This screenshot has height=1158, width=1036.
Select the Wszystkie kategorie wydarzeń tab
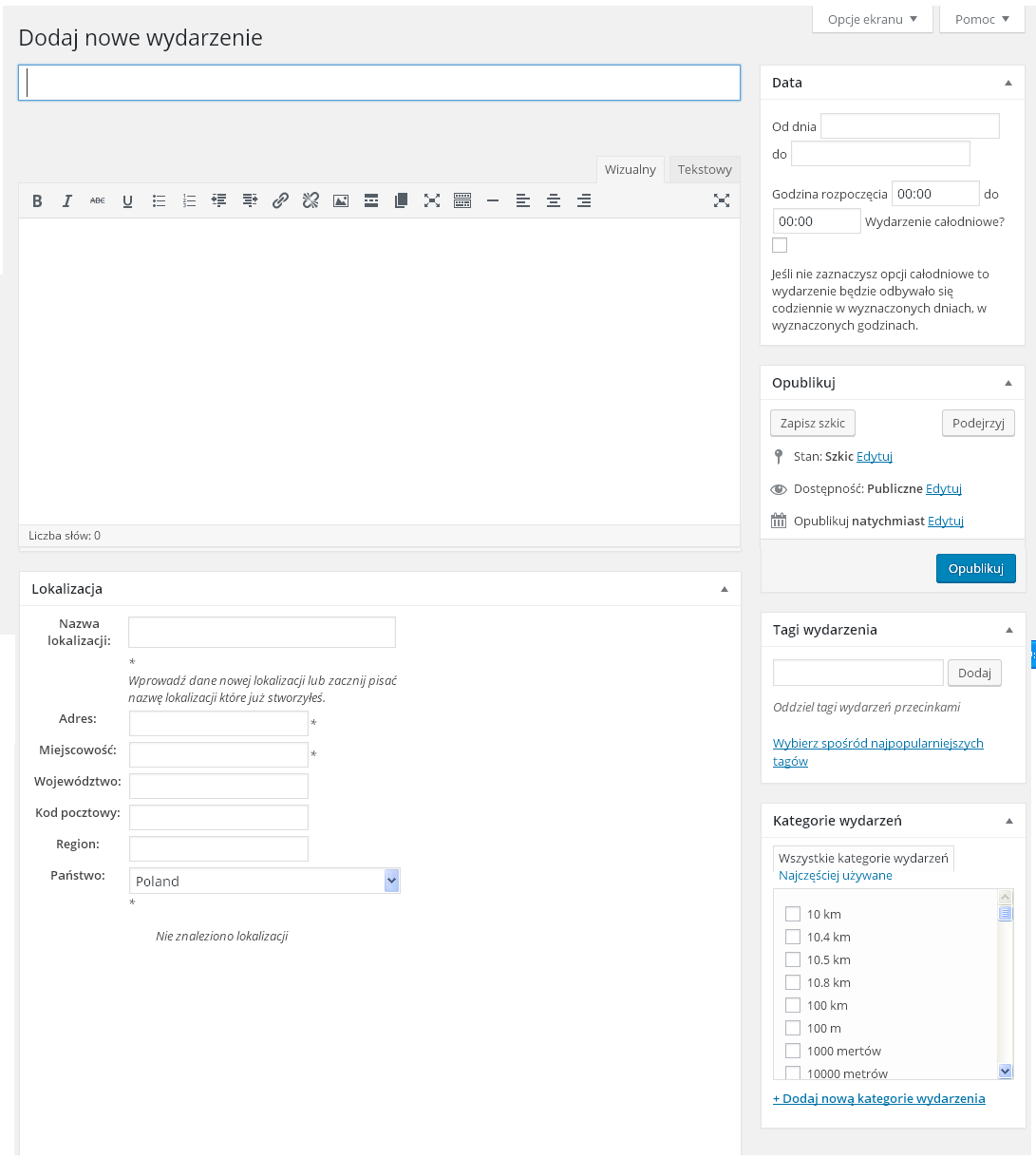(863, 858)
